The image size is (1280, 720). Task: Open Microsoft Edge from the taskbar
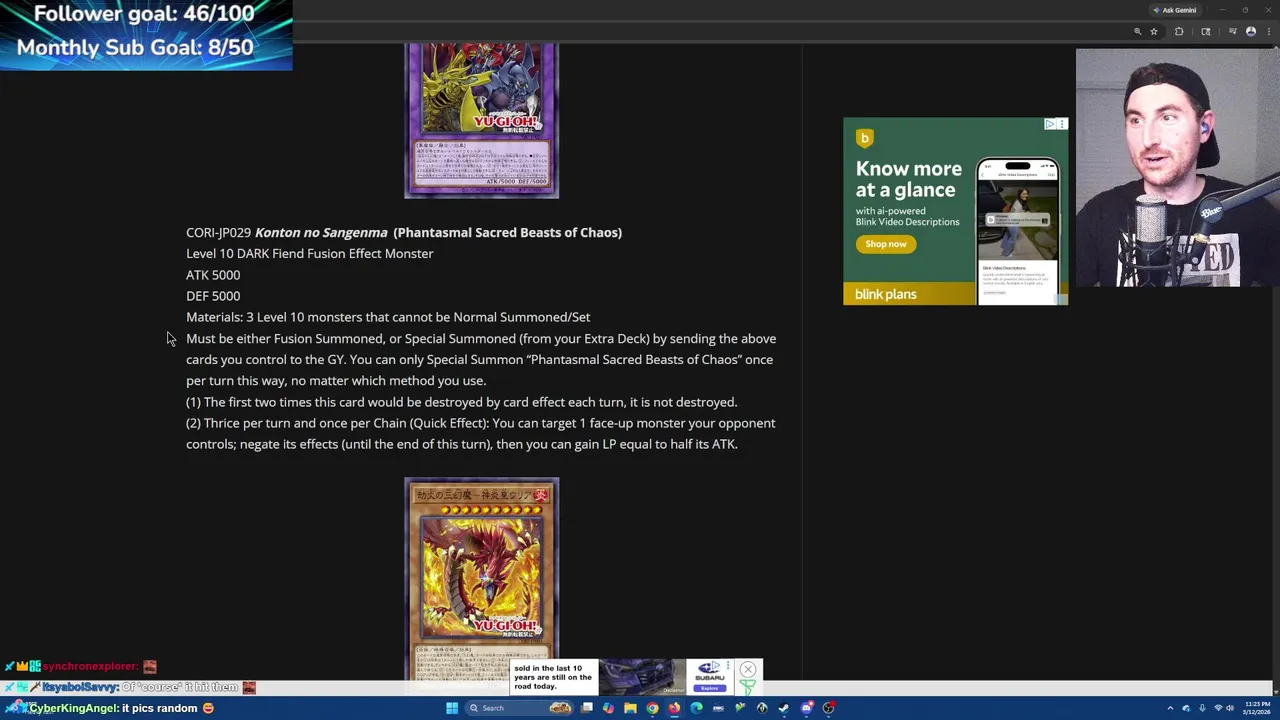click(696, 708)
